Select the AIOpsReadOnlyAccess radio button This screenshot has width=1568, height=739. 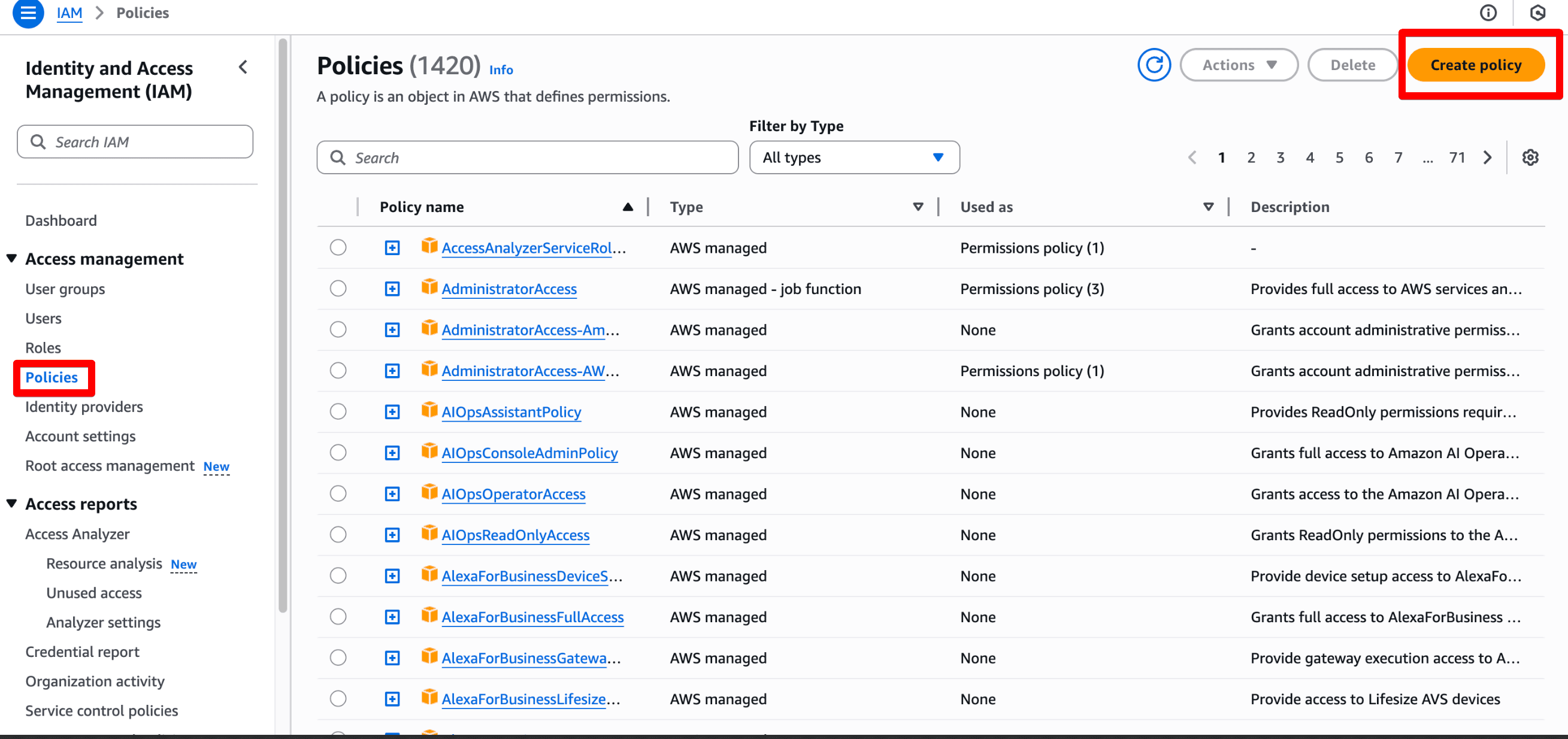[x=338, y=534]
